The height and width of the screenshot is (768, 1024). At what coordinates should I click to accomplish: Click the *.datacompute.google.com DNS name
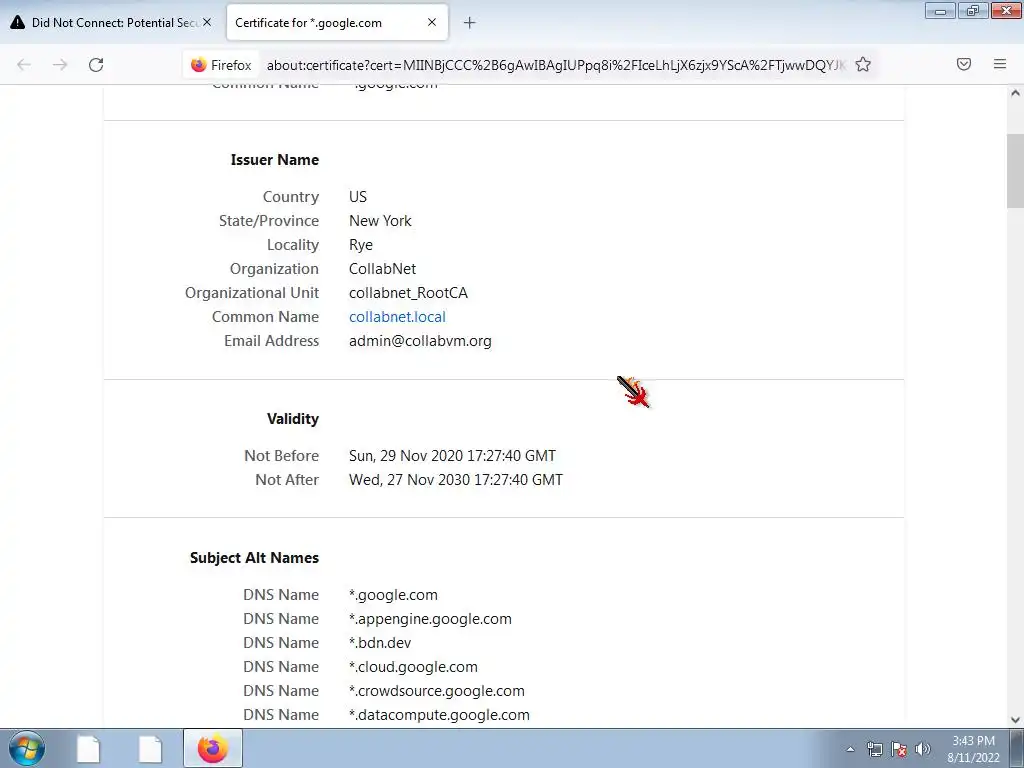[439, 715]
